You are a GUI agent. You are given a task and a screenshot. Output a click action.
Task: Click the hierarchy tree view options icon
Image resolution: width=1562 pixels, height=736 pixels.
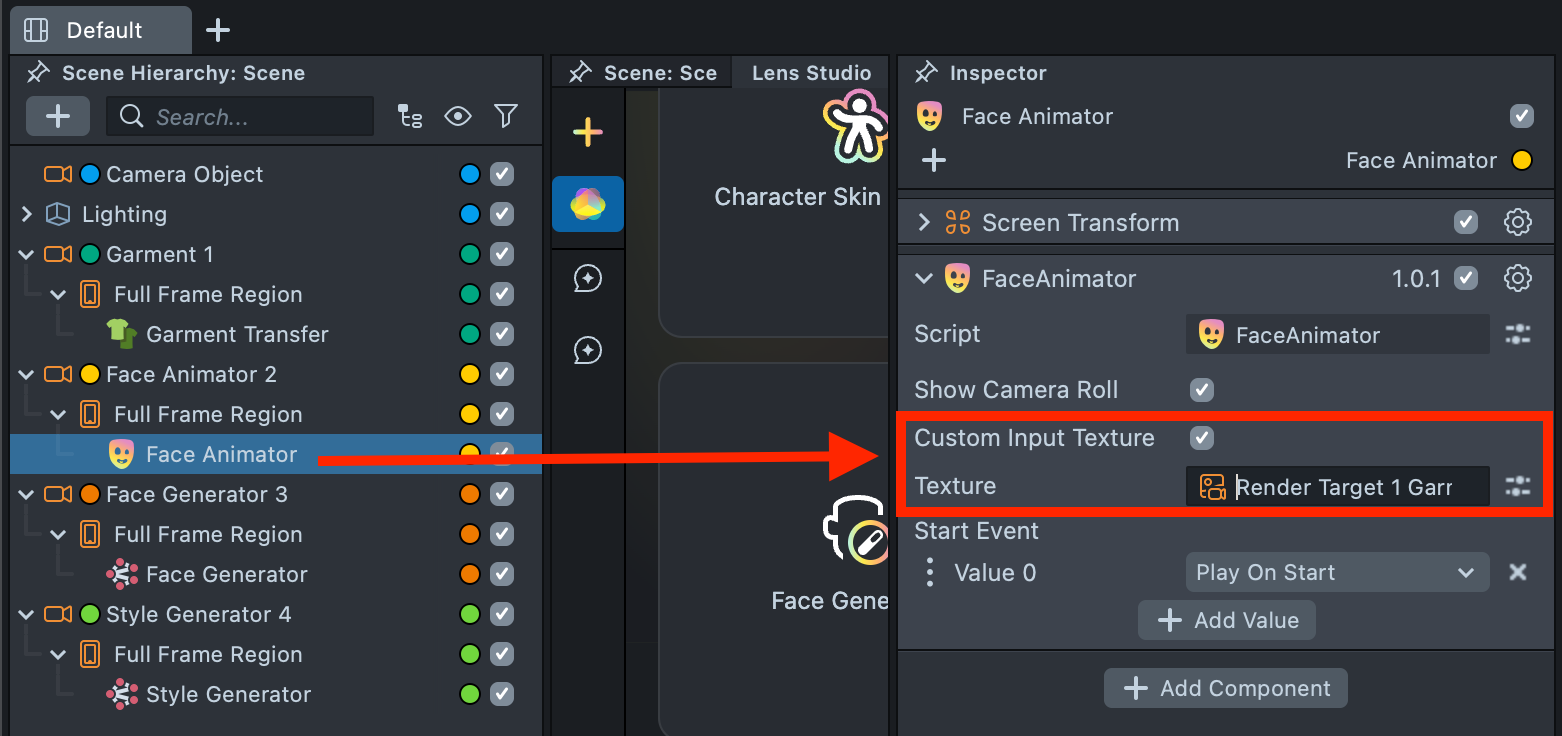pyautogui.click(x=410, y=117)
